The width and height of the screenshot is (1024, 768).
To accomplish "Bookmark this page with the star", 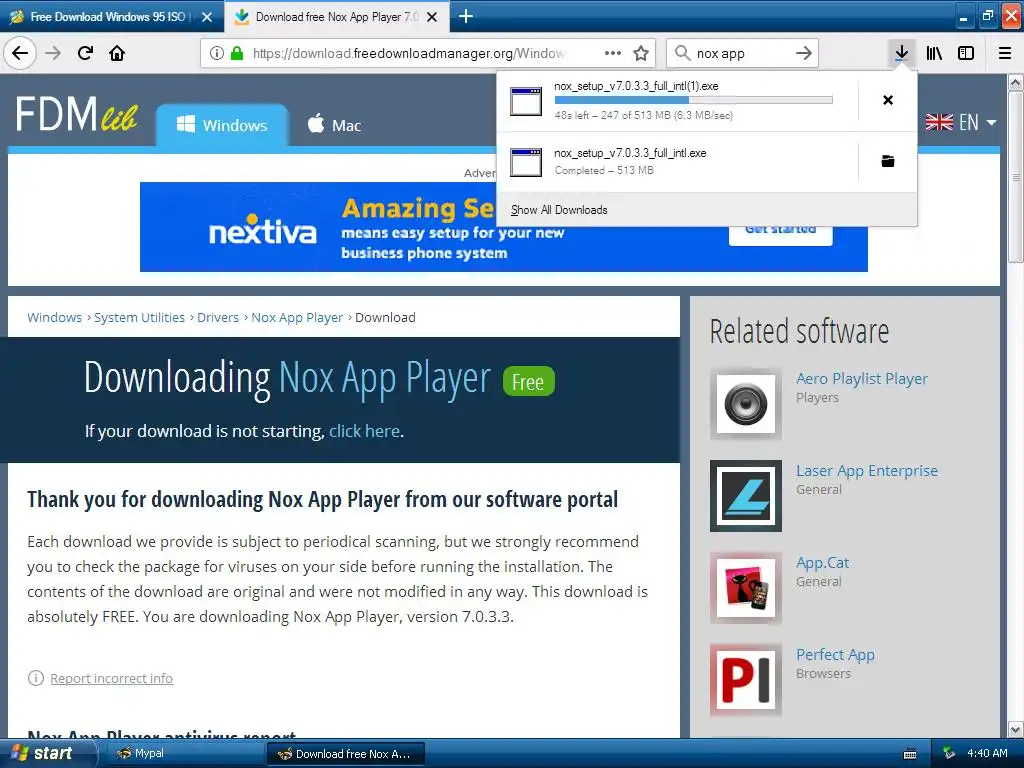I will (641, 53).
